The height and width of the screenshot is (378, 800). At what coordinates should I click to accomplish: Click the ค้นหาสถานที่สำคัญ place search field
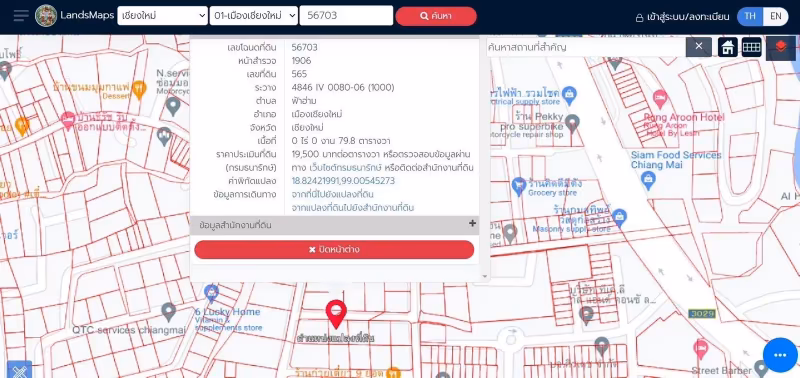[x=586, y=47]
